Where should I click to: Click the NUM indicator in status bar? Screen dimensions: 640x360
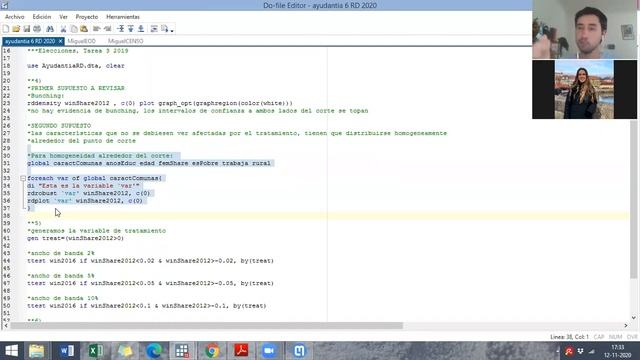615,337
